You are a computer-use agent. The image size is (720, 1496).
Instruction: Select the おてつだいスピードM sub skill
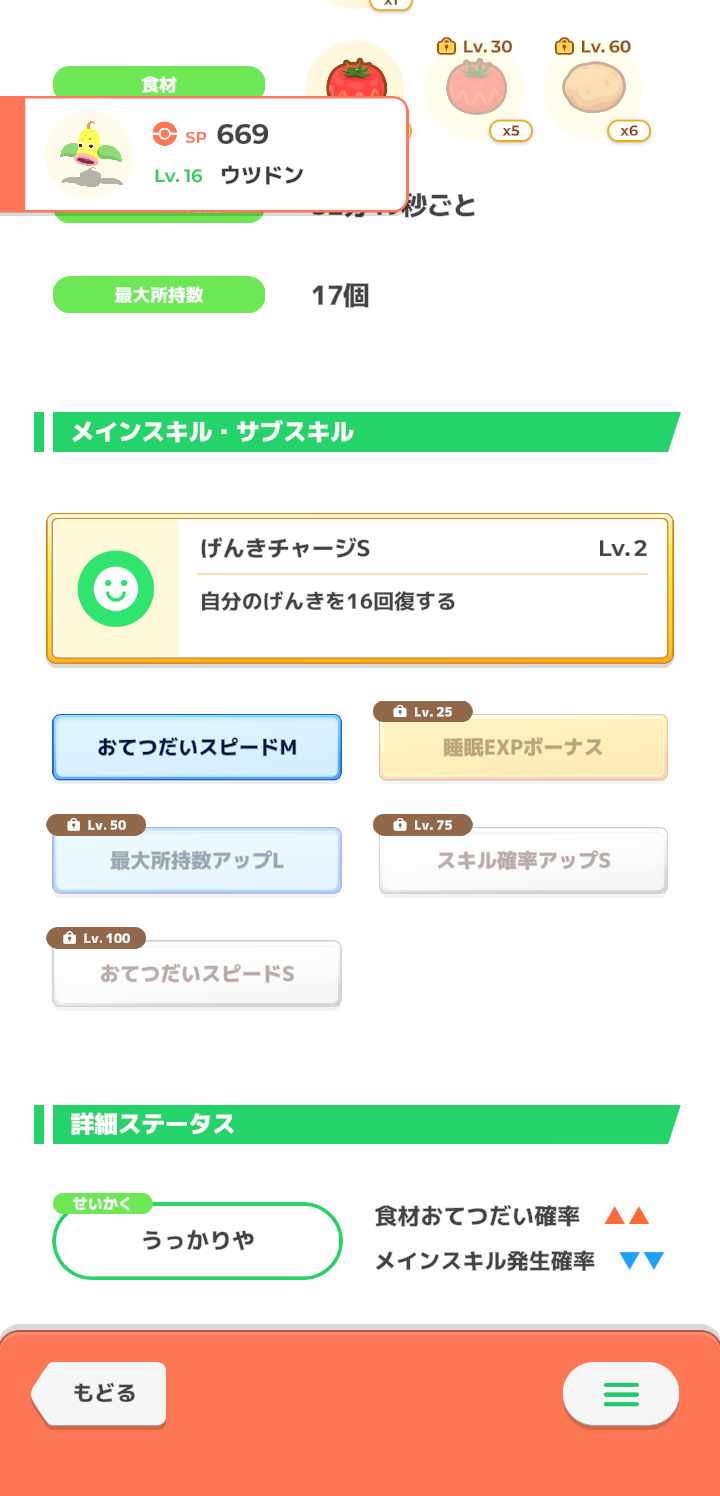[x=197, y=747]
